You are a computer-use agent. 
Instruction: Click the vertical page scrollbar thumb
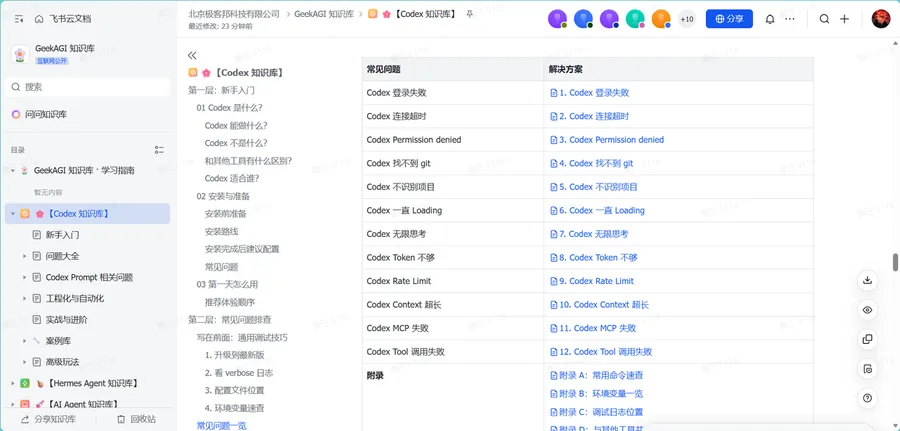(895, 262)
